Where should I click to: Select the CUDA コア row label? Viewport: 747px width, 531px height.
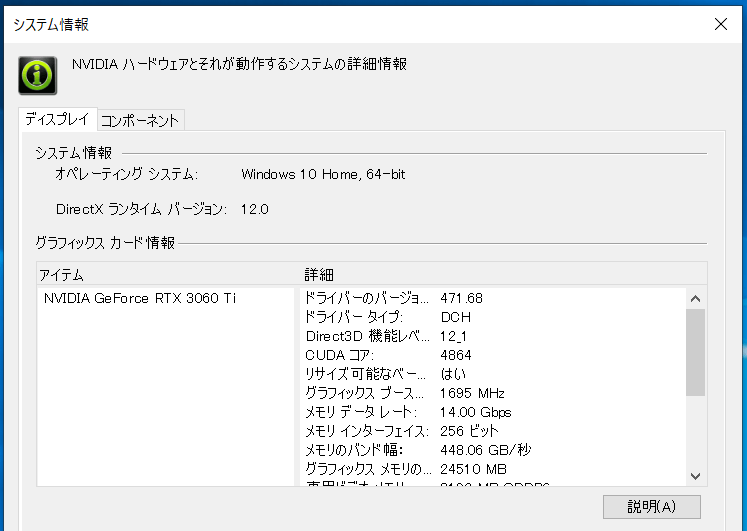click(340, 355)
